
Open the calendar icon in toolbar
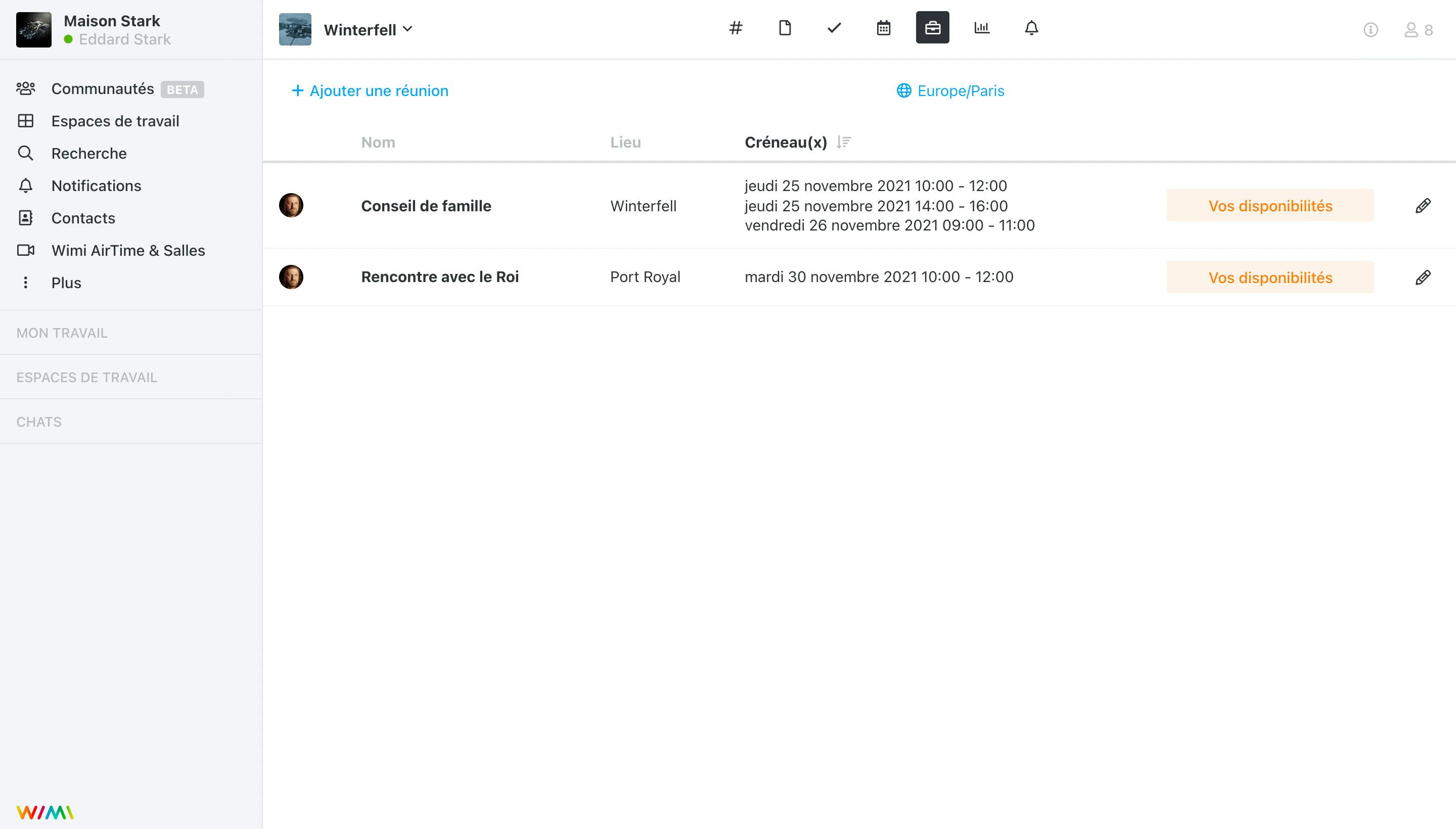pyautogui.click(x=883, y=28)
